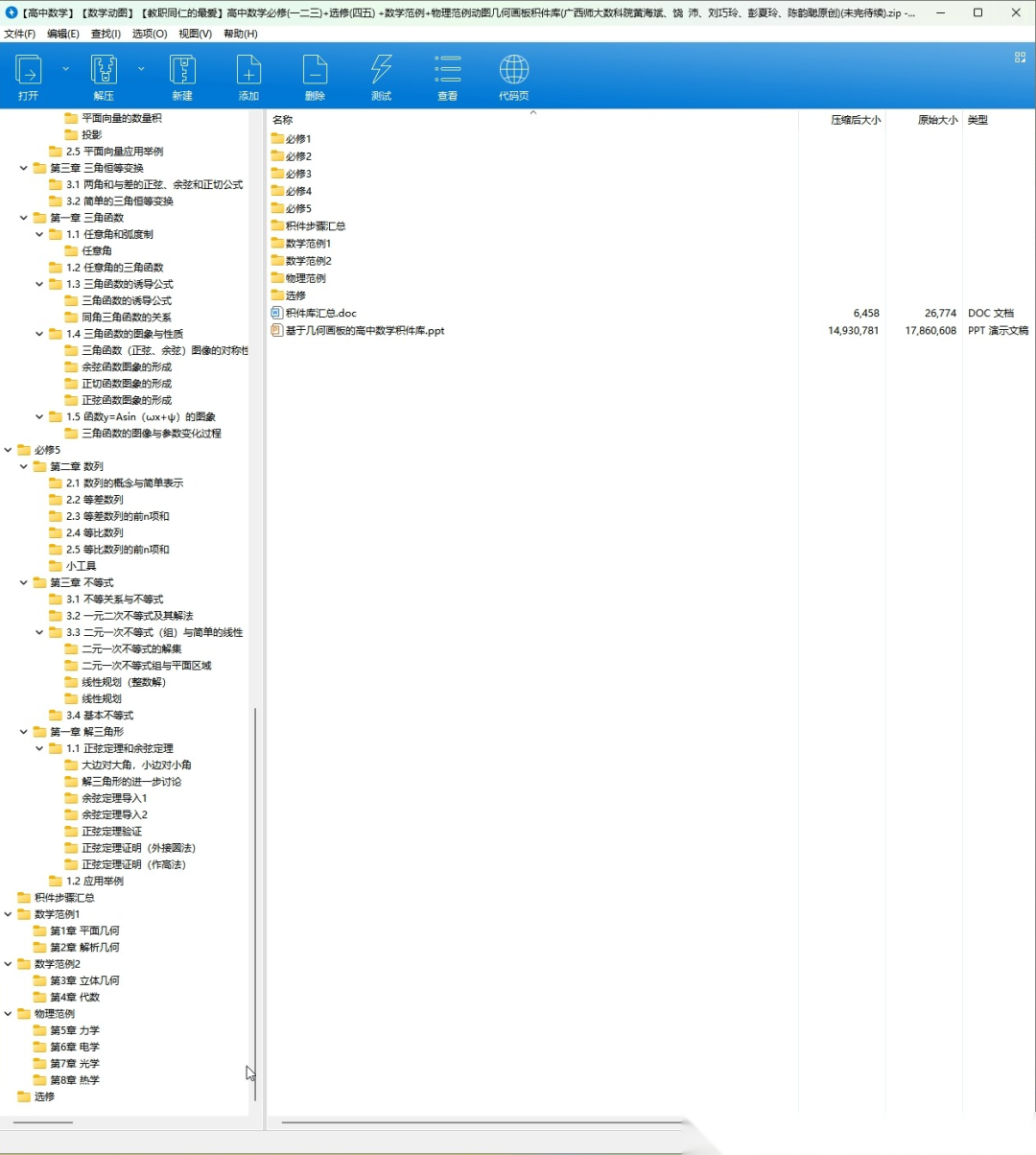Open the 选项(O) menu
The width and height of the screenshot is (1036, 1155).
pyautogui.click(x=149, y=34)
